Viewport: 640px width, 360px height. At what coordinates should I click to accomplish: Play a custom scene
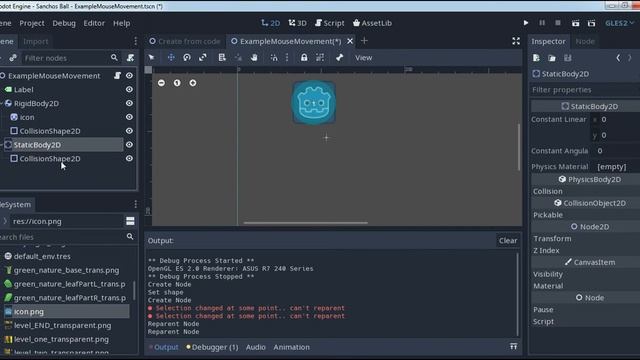[591, 23]
